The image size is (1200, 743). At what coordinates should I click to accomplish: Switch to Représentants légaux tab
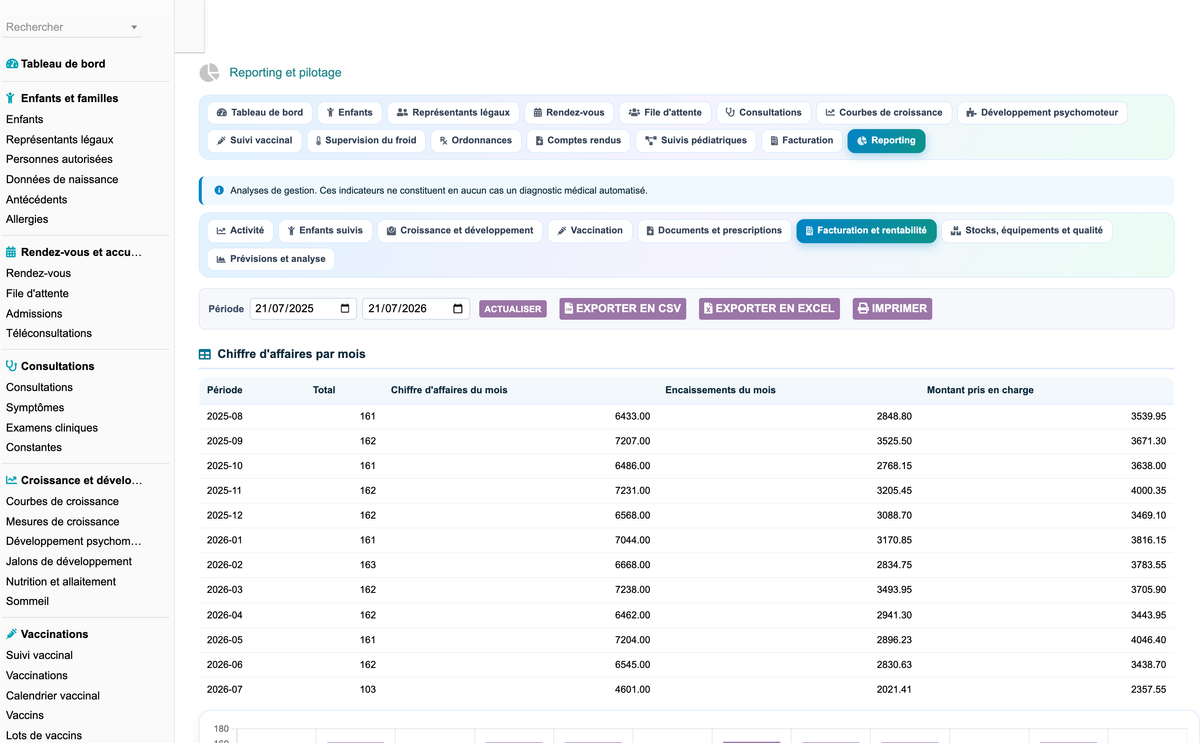[453, 113]
